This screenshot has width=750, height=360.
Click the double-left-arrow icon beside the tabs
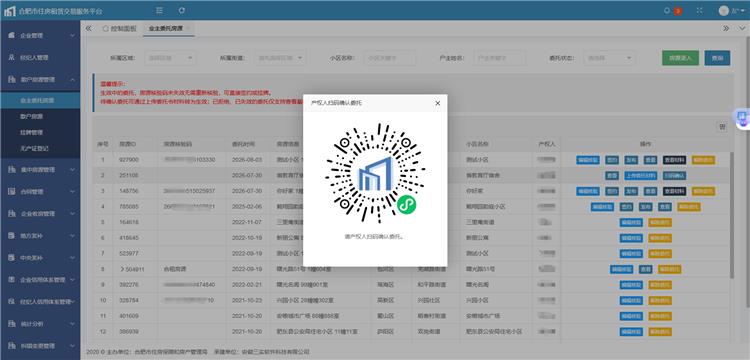(88, 29)
